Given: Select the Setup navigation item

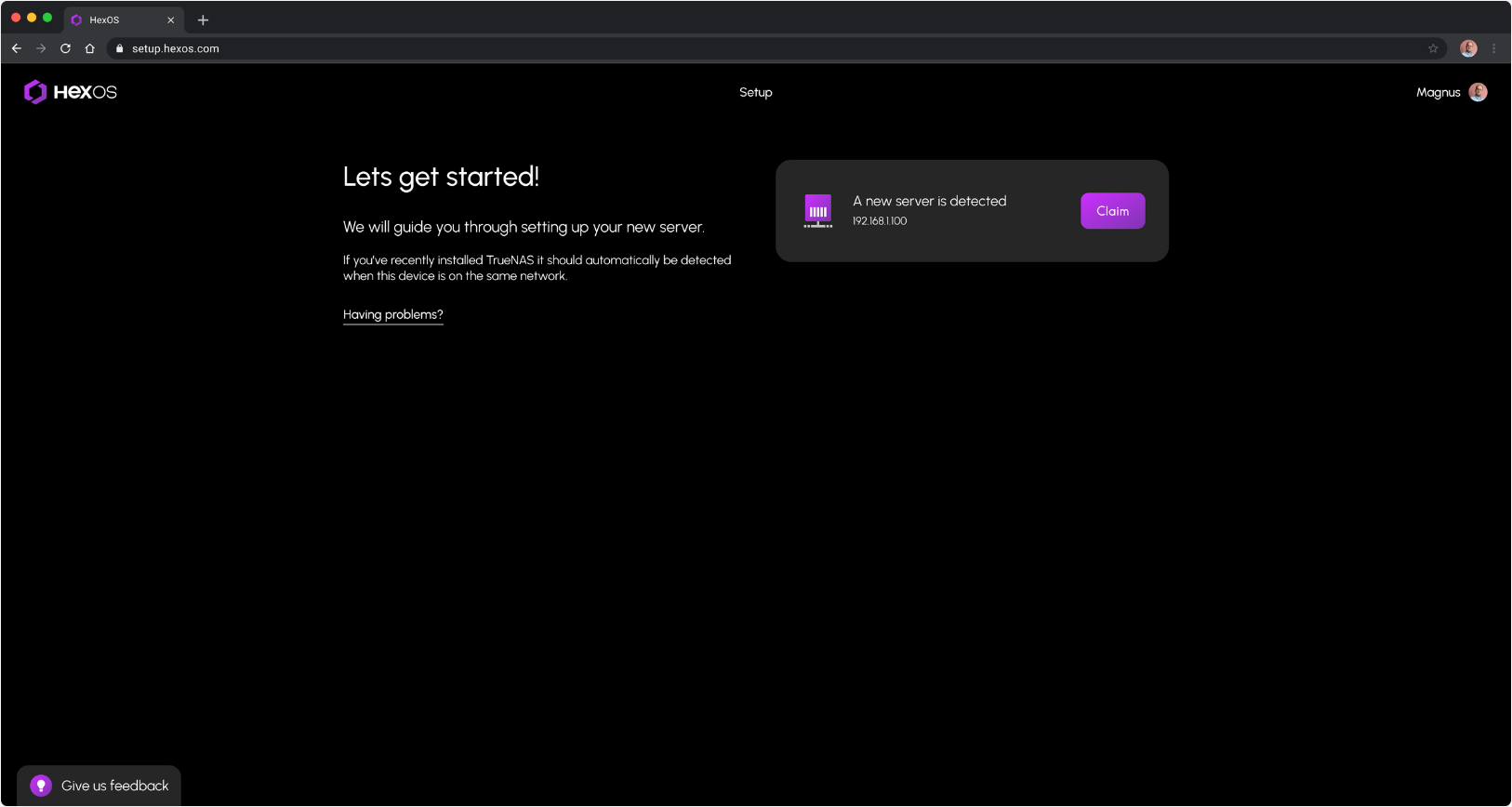Looking at the screenshot, I should pyautogui.click(x=756, y=92).
